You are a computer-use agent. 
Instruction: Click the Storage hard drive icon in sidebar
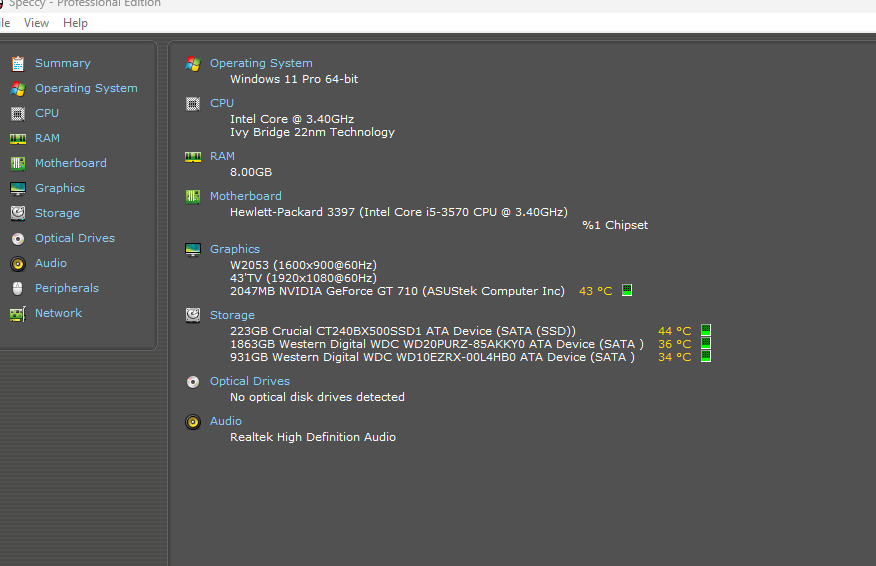click(18, 213)
